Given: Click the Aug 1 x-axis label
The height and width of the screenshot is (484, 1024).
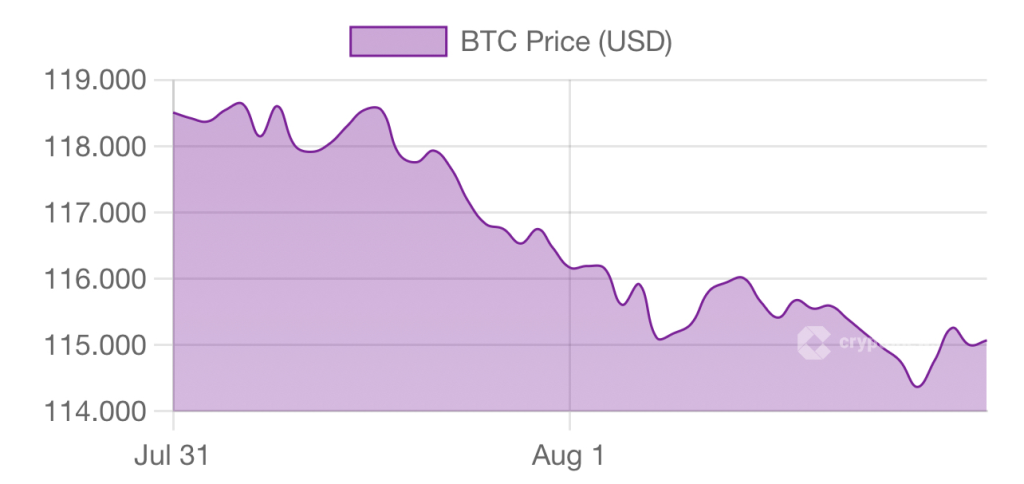Looking at the screenshot, I should coord(567,456).
